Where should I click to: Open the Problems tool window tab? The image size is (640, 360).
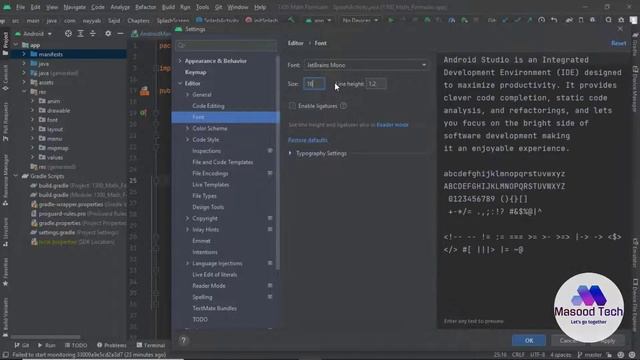112,345
